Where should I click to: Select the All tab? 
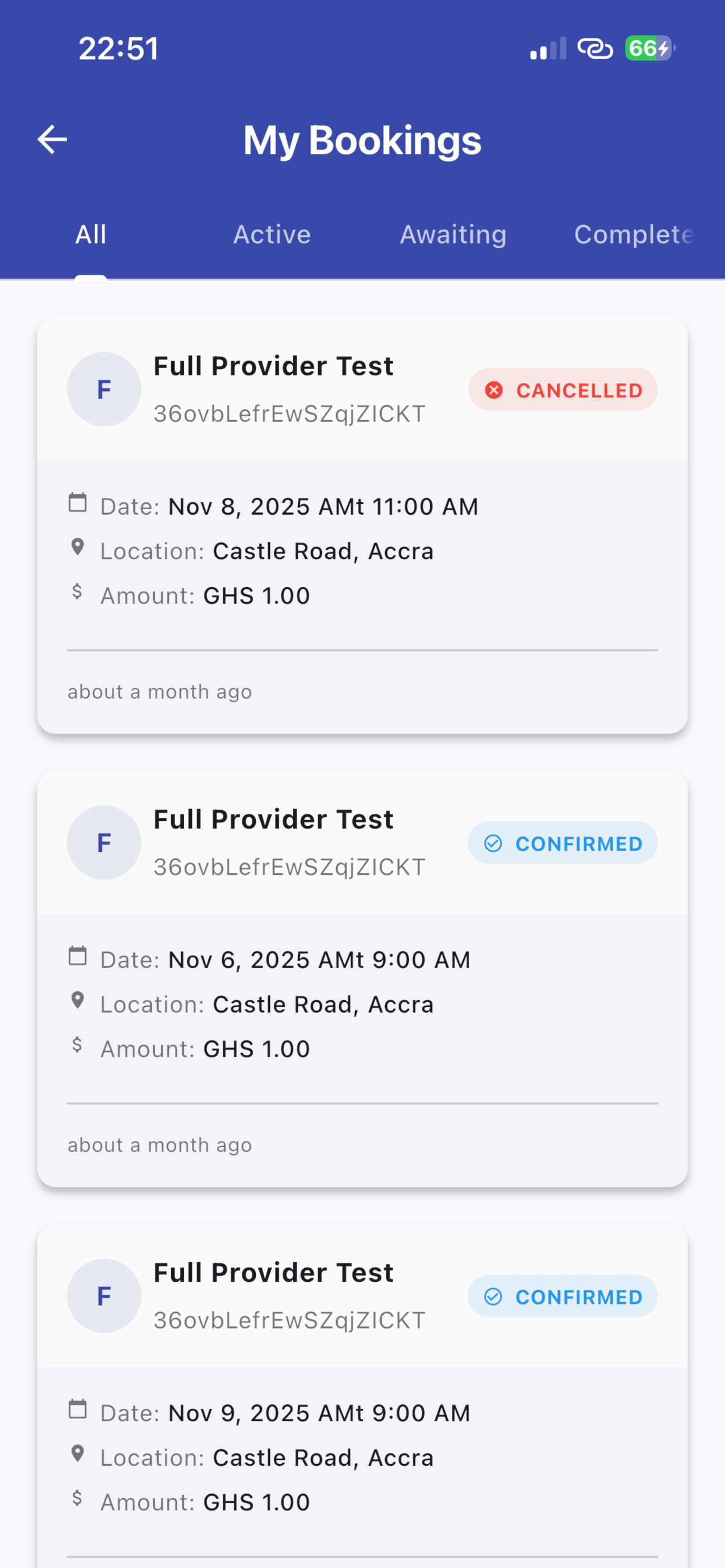[x=91, y=234]
